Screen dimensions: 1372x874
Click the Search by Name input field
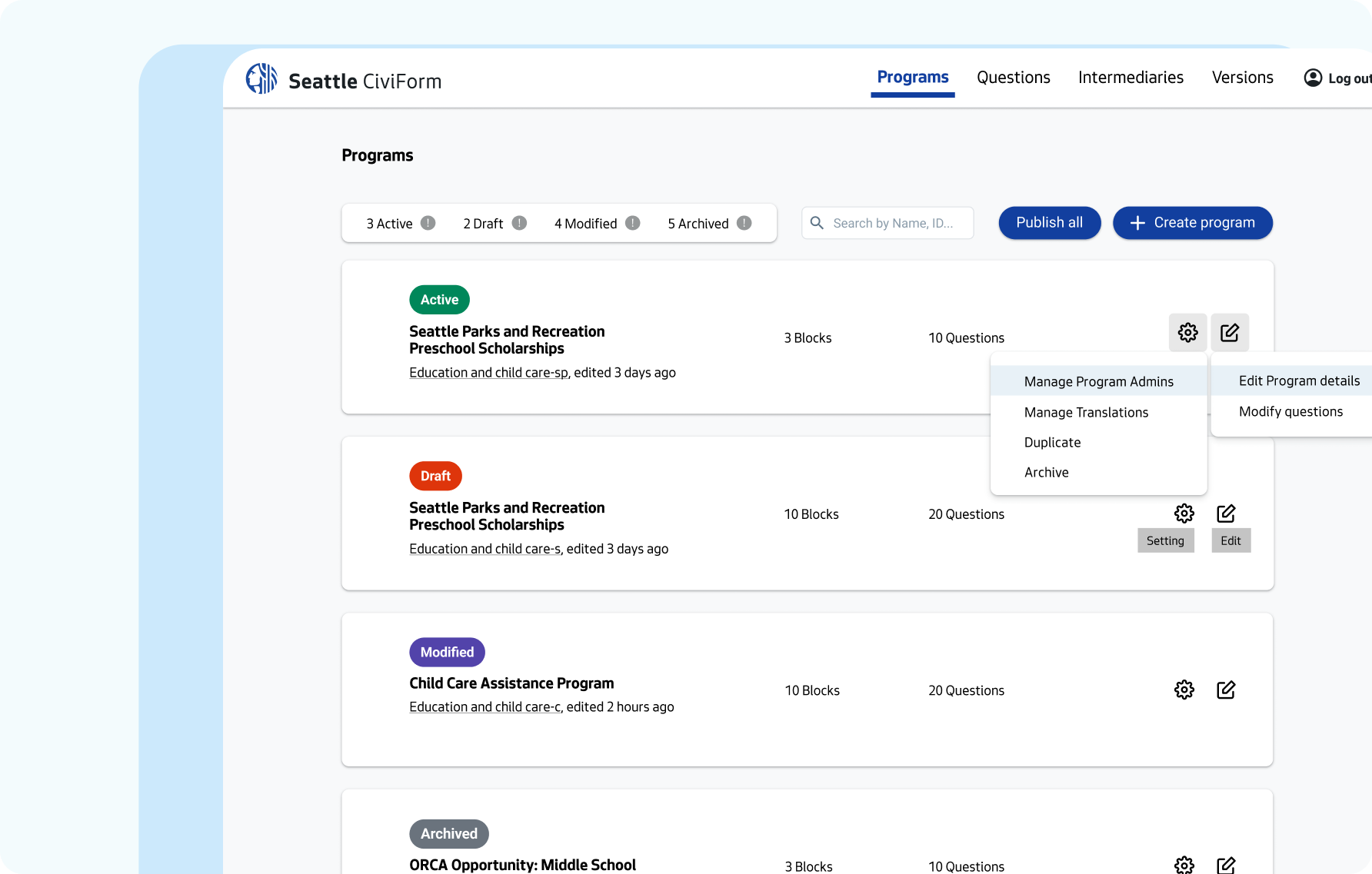[x=892, y=223]
